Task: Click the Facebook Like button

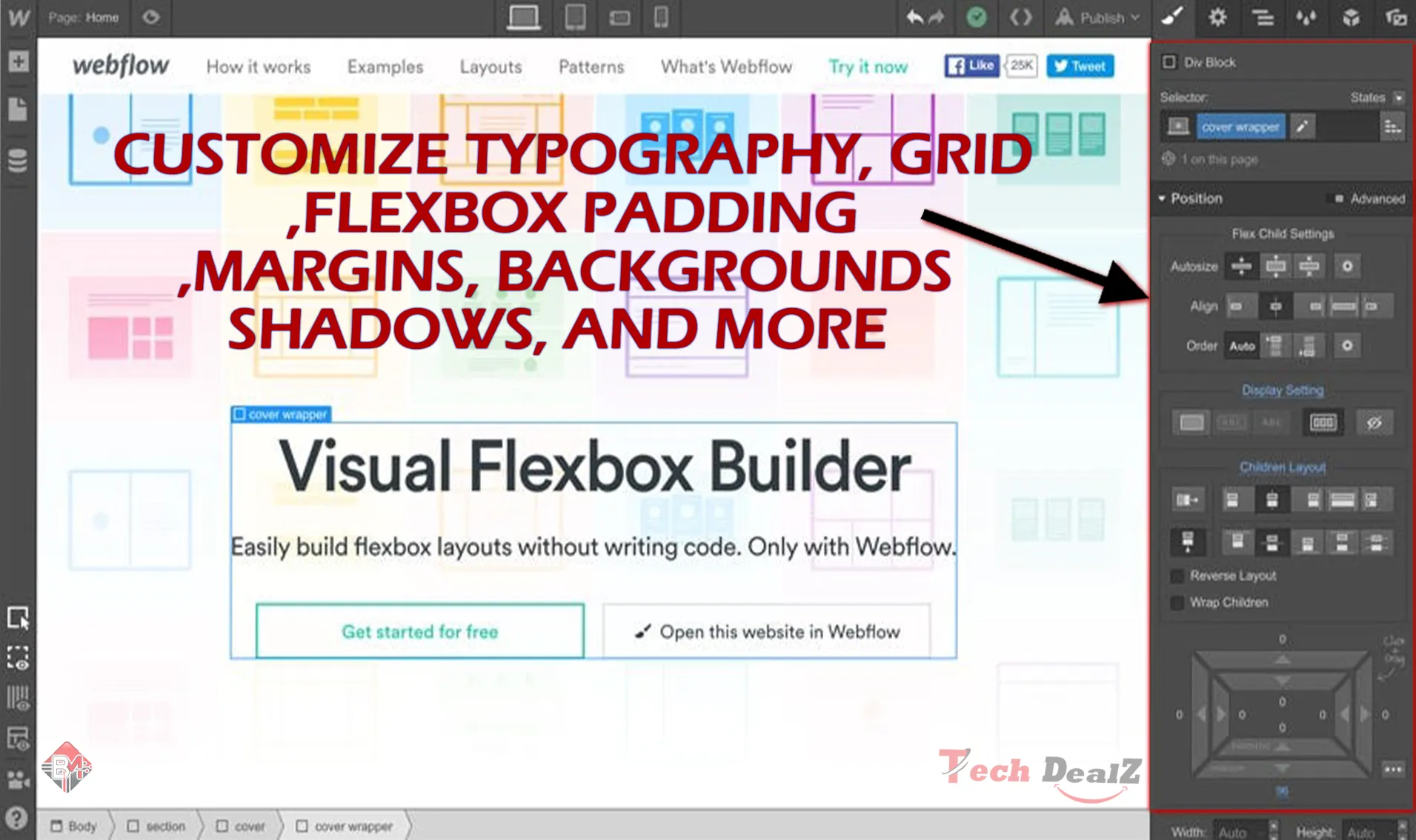Action: pos(971,66)
